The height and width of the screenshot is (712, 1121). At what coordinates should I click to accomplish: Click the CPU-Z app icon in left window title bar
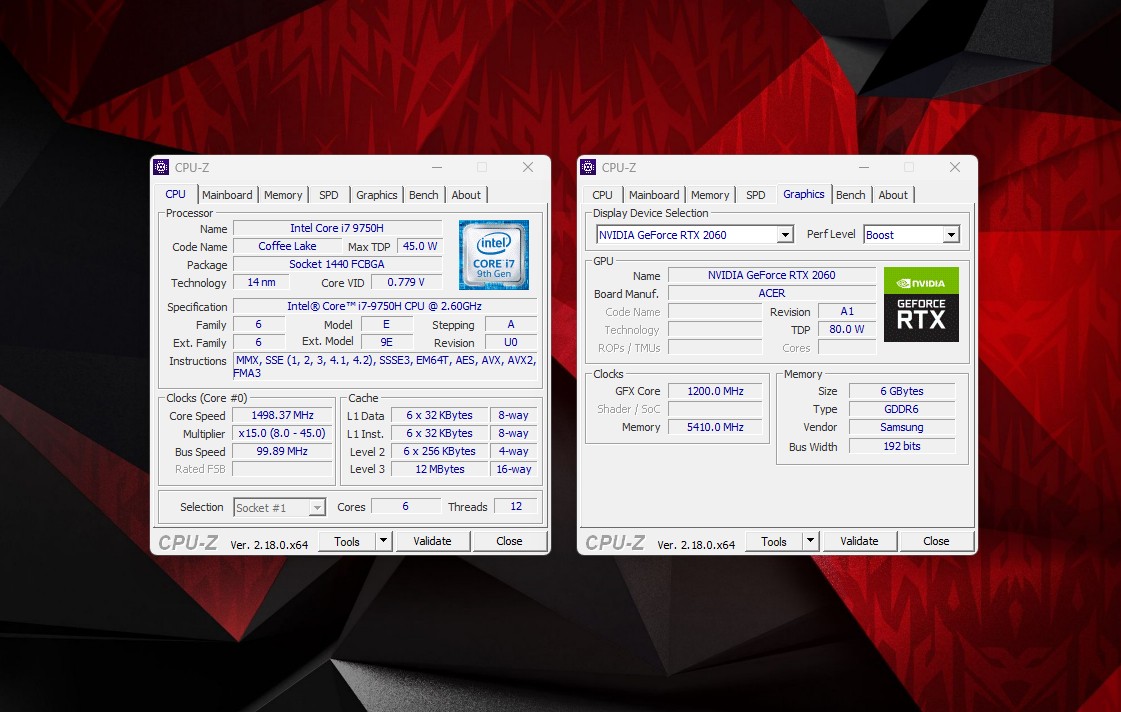tap(162, 167)
